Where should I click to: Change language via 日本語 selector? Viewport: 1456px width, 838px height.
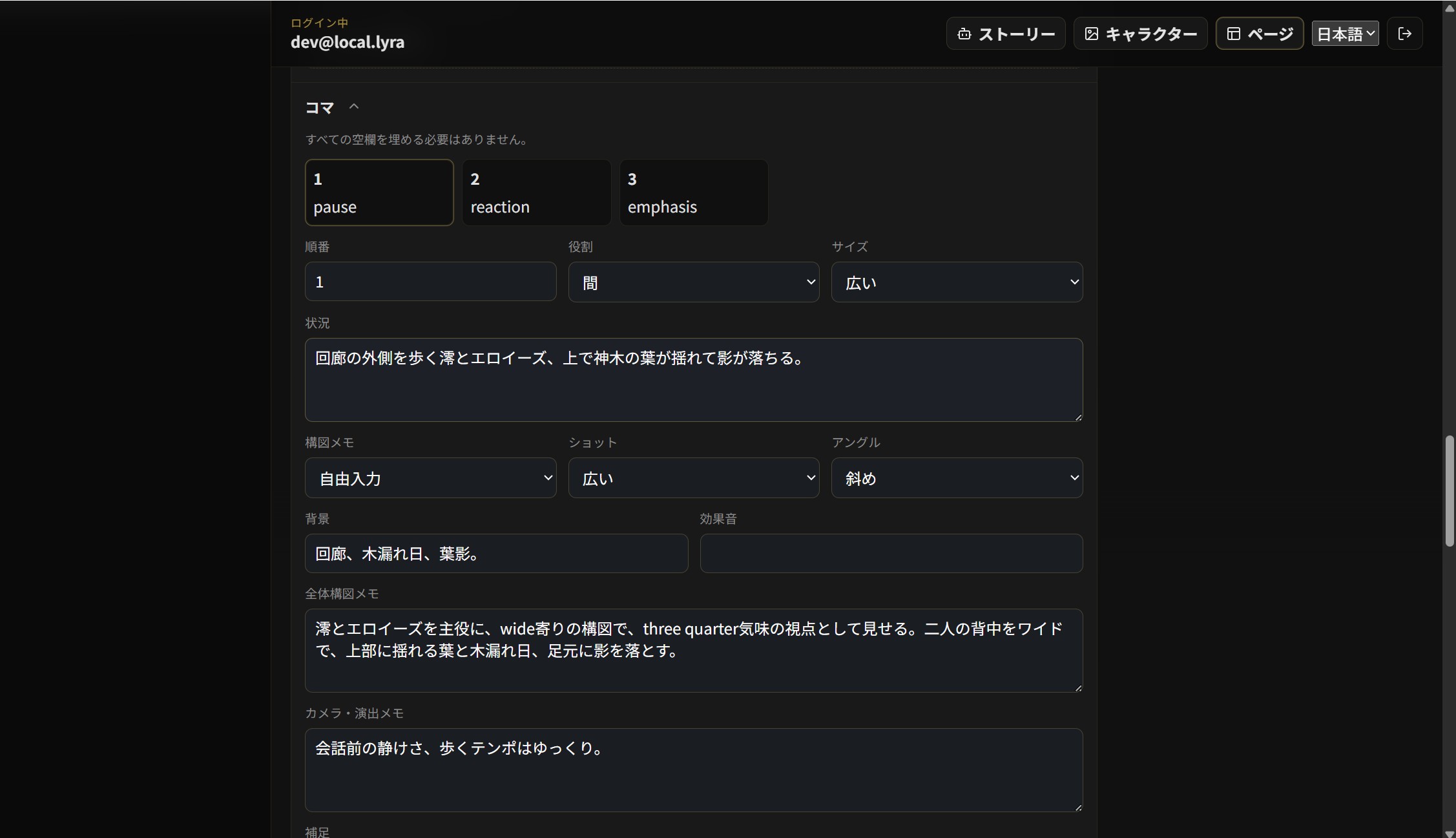[x=1345, y=34]
